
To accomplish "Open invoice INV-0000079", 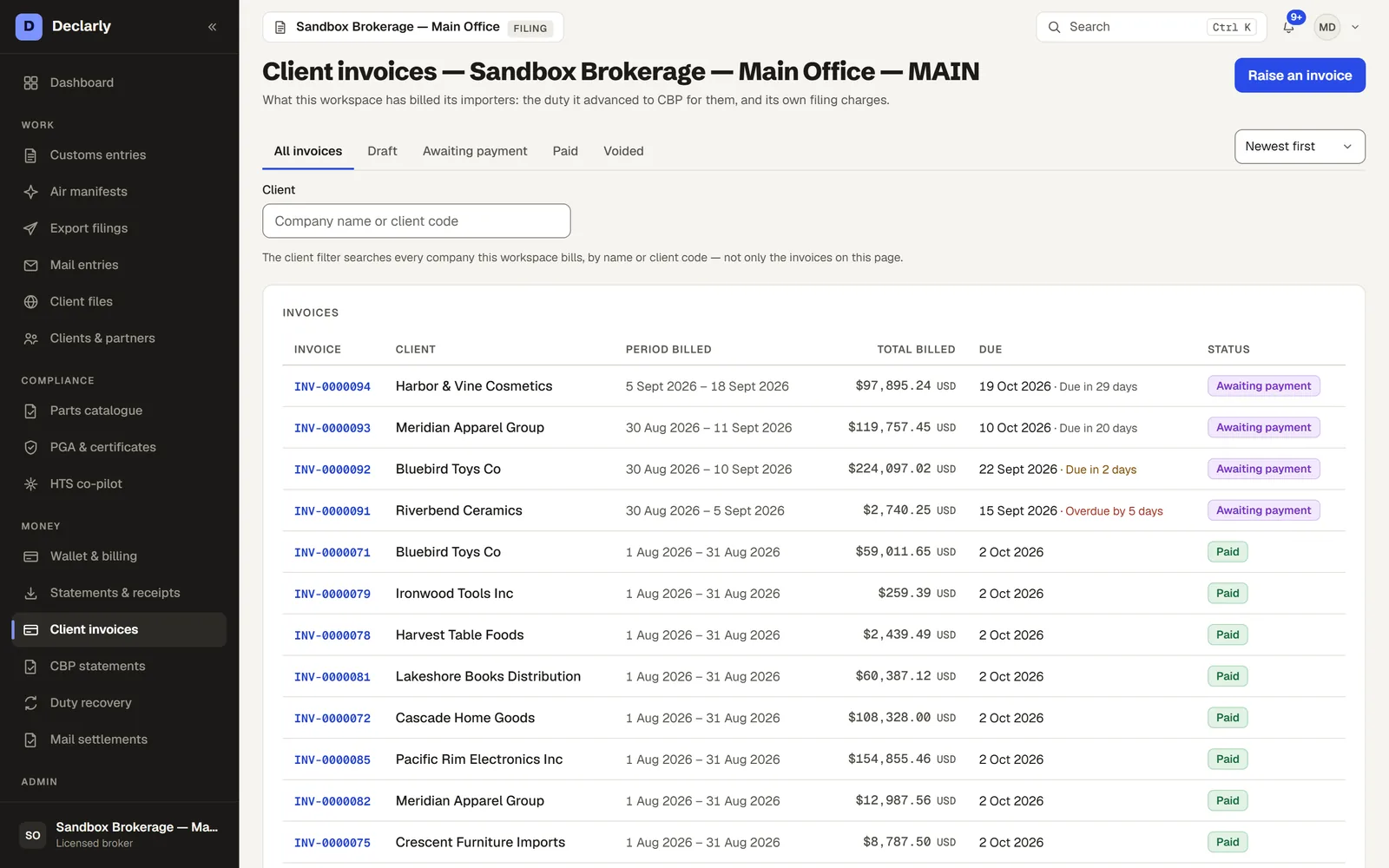I will click(332, 594).
